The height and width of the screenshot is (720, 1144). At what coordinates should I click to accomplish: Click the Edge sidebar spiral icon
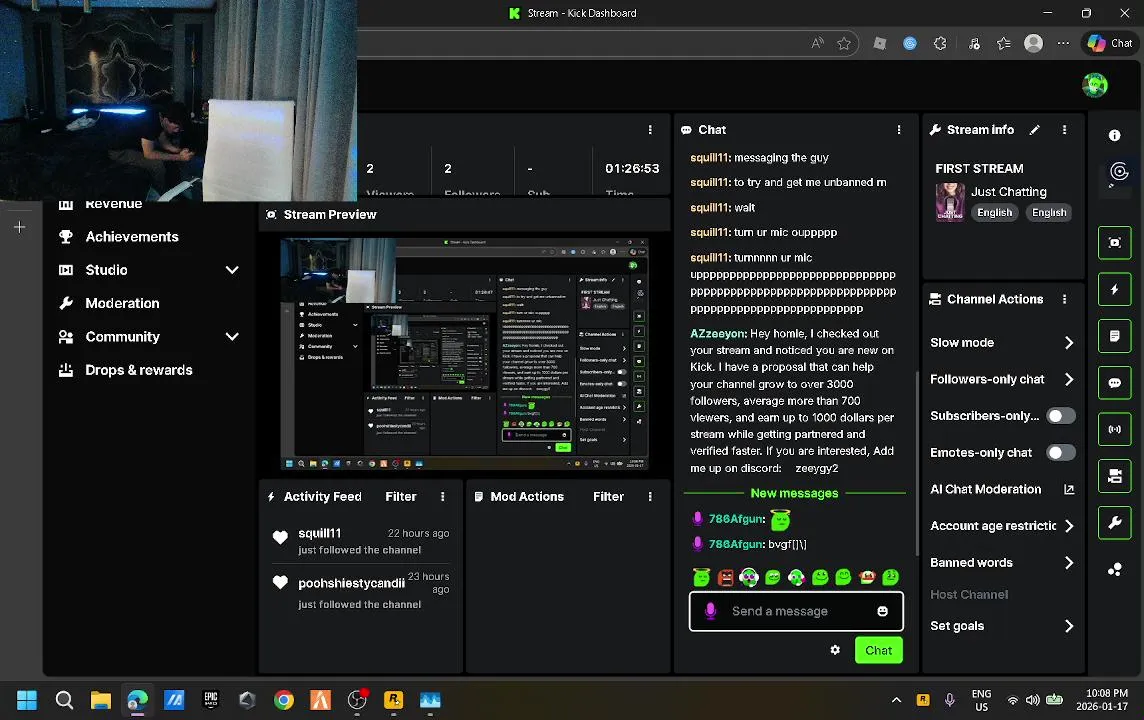click(1118, 172)
